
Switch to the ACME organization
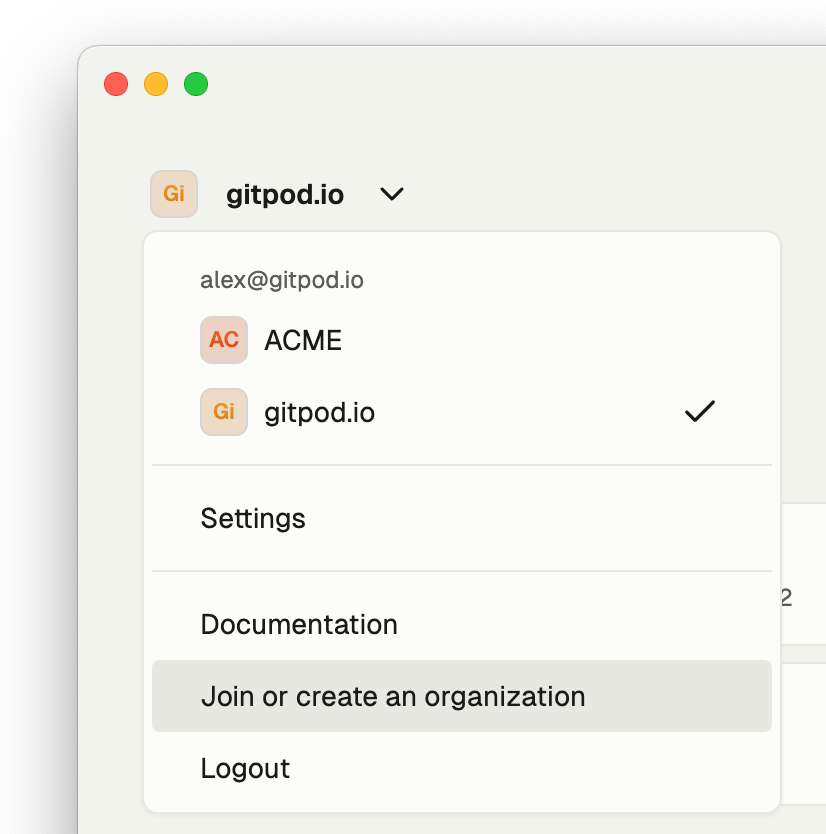pyautogui.click(x=462, y=340)
